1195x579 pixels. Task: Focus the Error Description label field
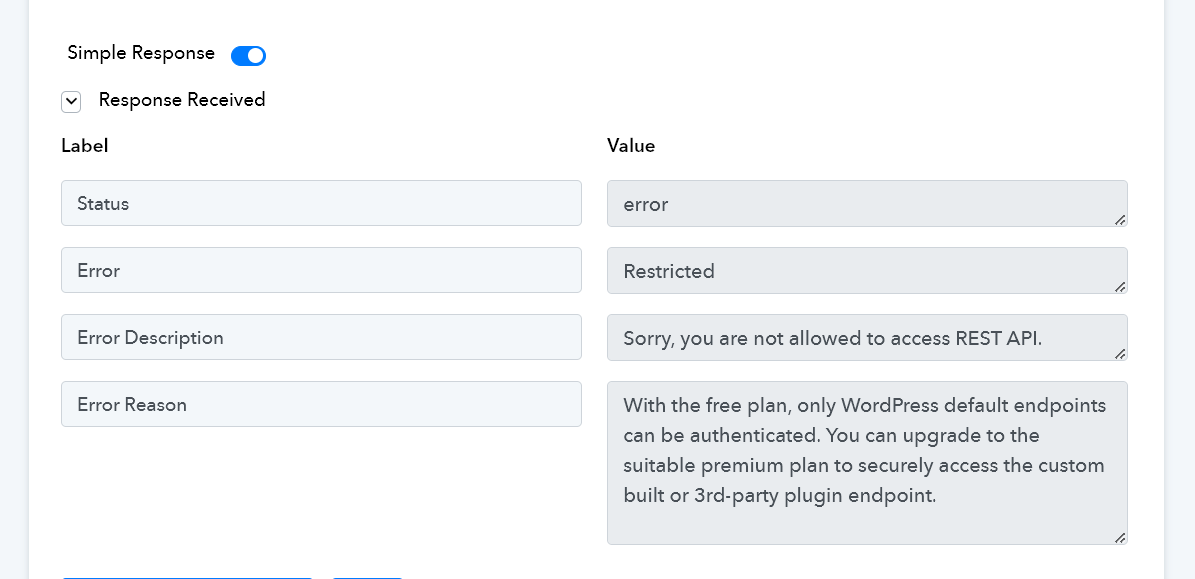point(321,337)
